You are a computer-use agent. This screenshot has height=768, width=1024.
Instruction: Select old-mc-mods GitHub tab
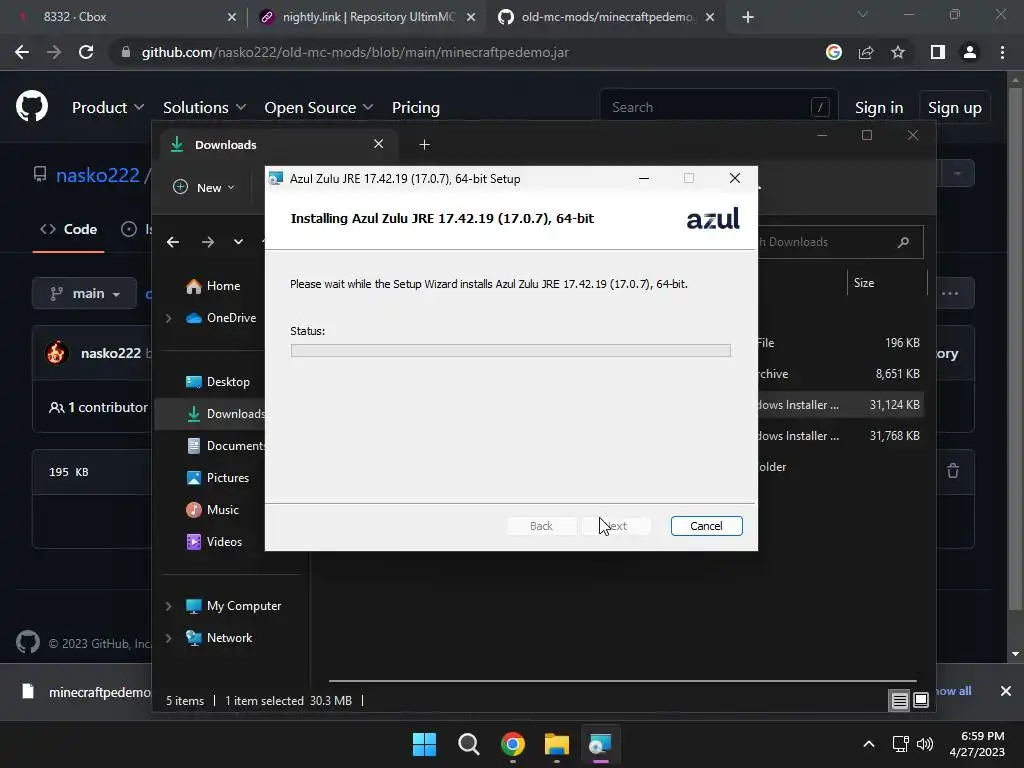(607, 17)
